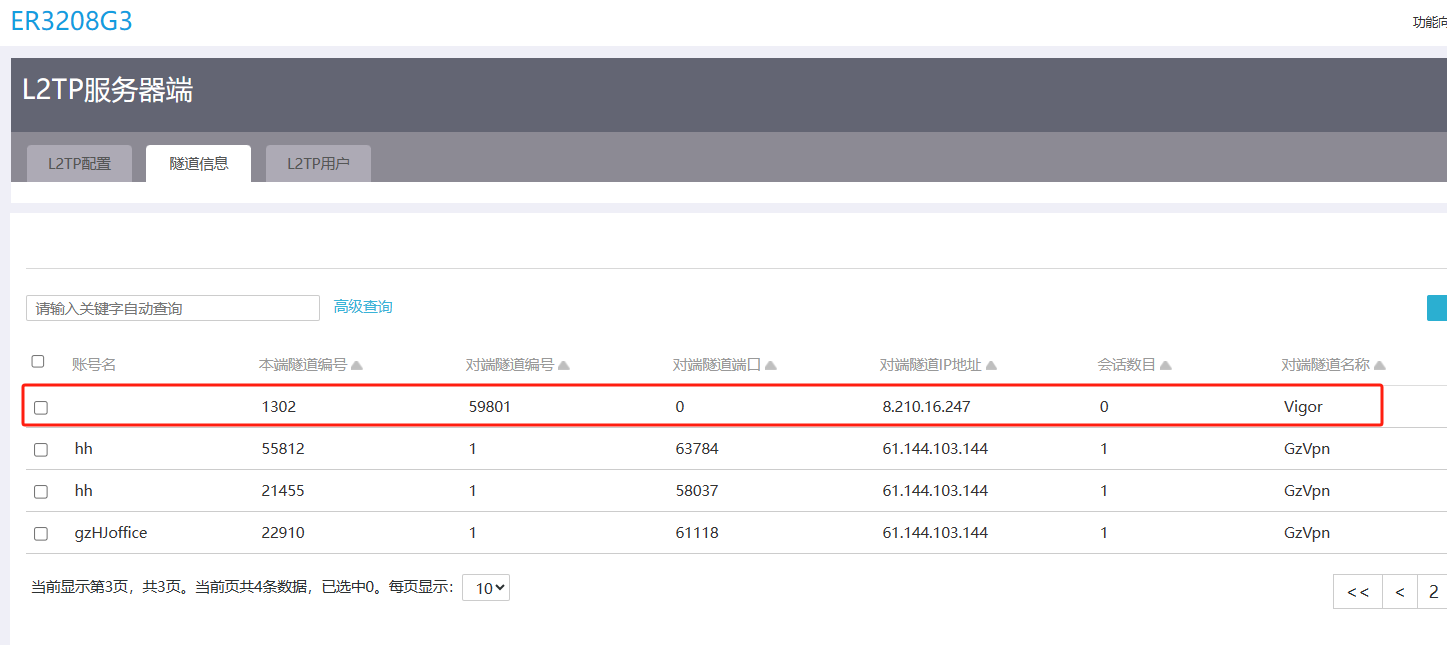
Task: Select checkbox for tunnel number 21455
Action: (x=41, y=492)
